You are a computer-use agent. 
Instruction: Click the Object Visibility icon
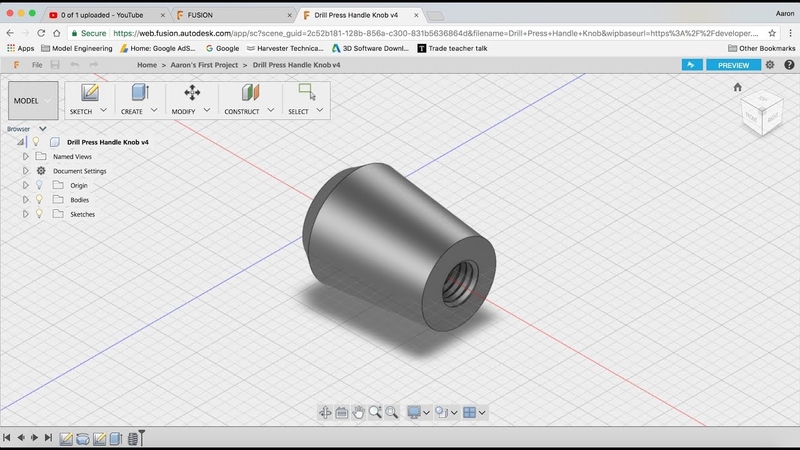pos(441,412)
